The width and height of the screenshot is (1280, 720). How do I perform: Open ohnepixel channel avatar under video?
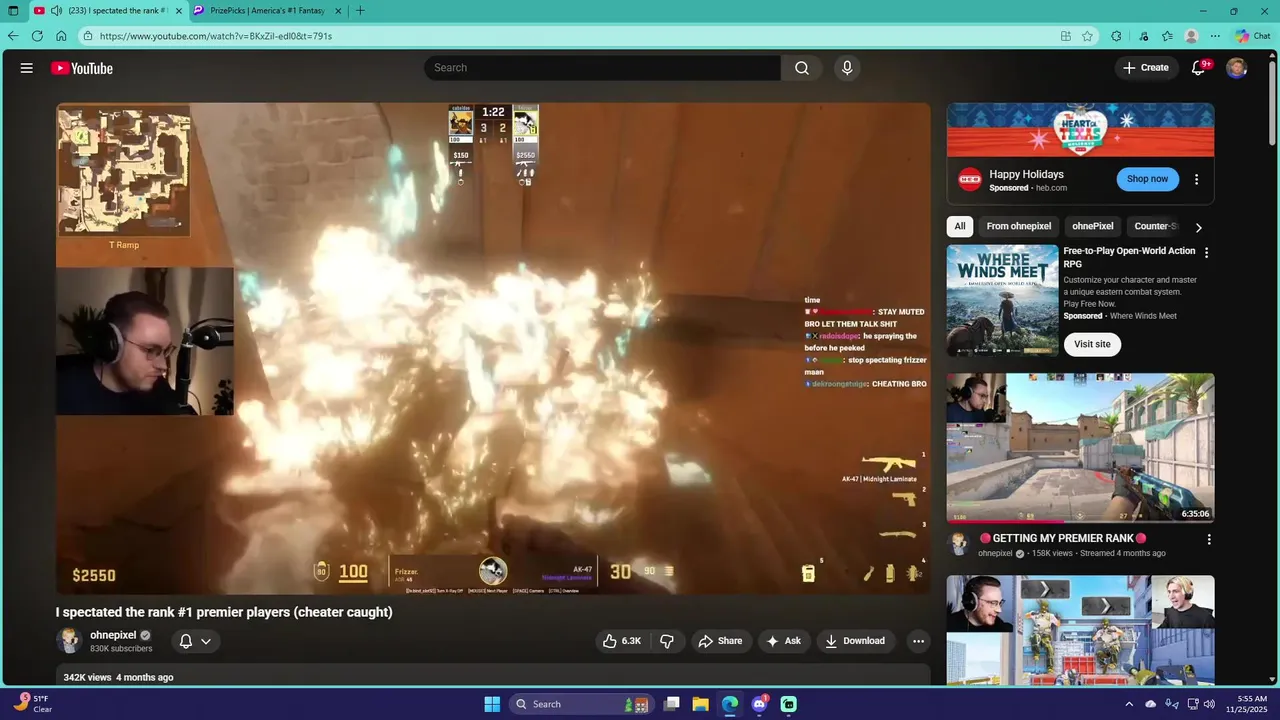point(69,641)
